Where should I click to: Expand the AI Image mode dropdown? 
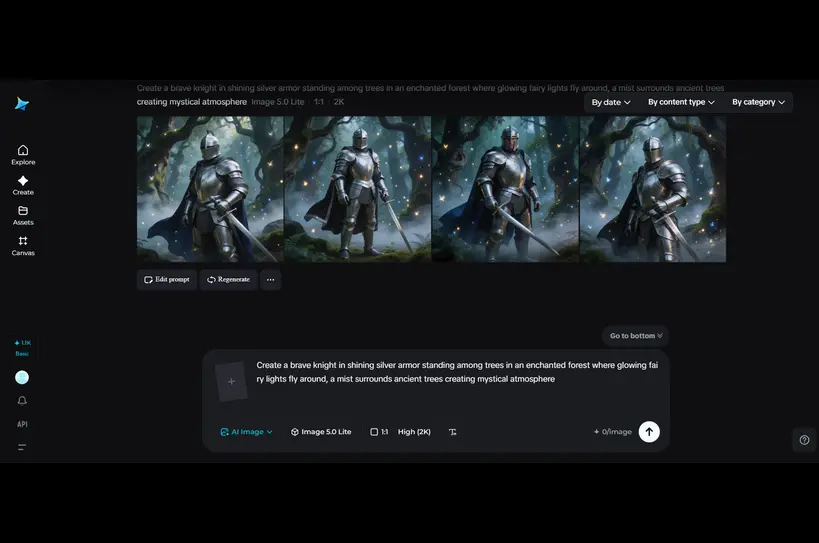tap(247, 432)
